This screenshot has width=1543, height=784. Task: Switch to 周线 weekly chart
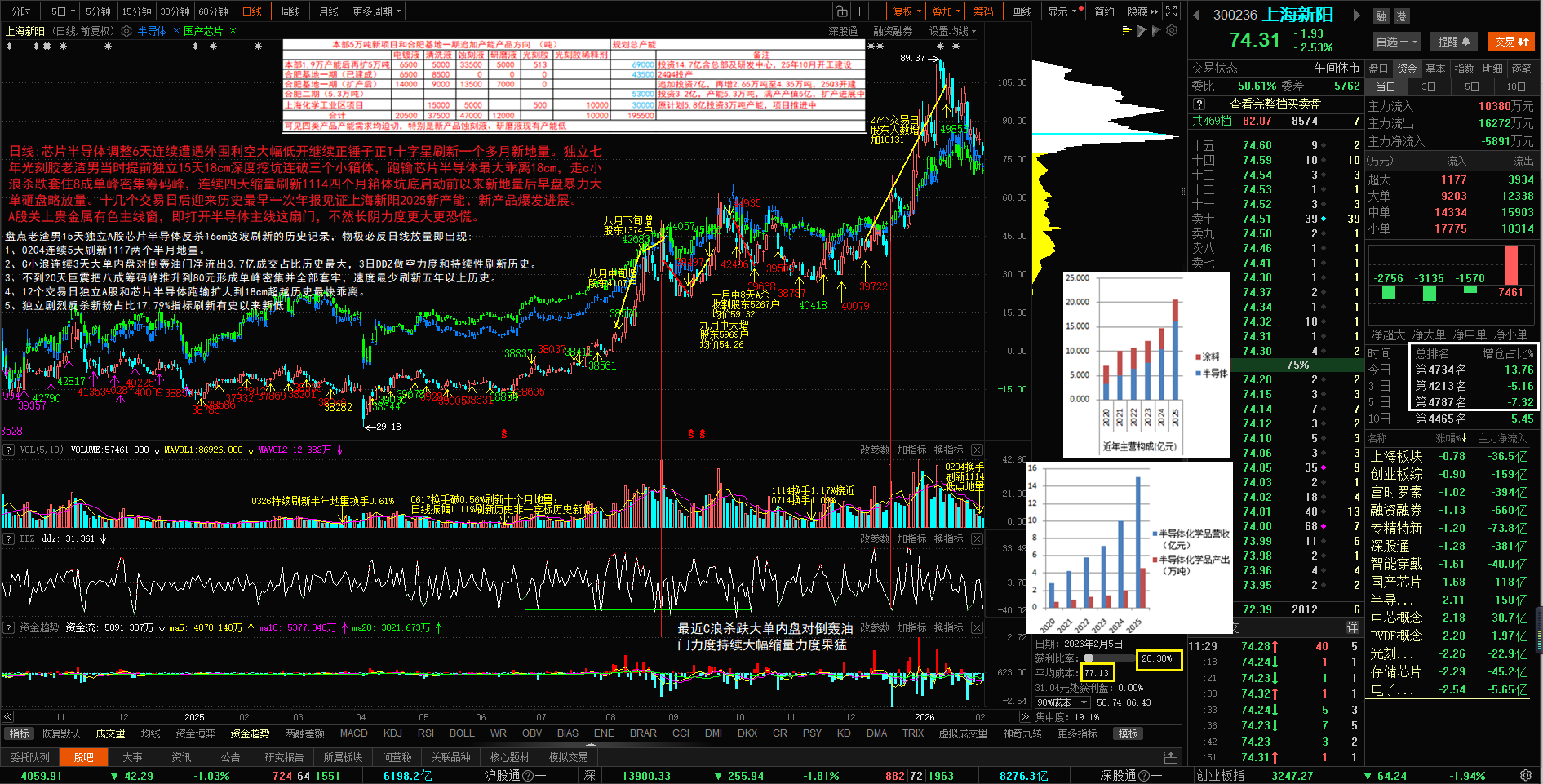290,11
